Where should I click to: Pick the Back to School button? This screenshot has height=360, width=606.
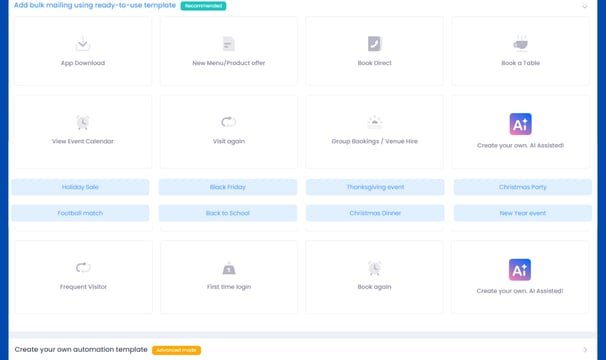click(228, 213)
